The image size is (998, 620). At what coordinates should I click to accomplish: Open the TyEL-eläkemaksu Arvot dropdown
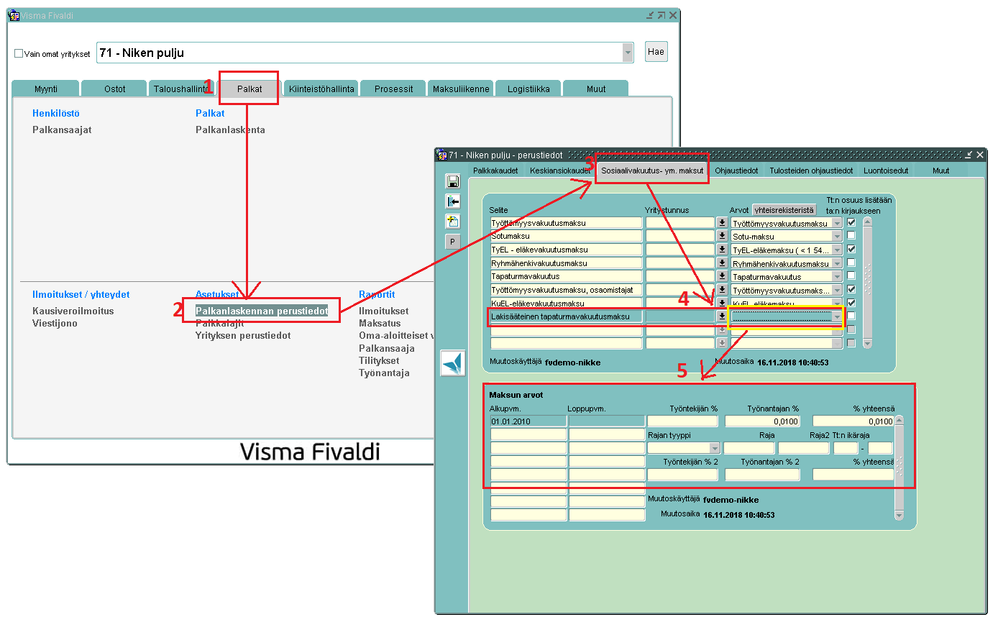point(837,250)
